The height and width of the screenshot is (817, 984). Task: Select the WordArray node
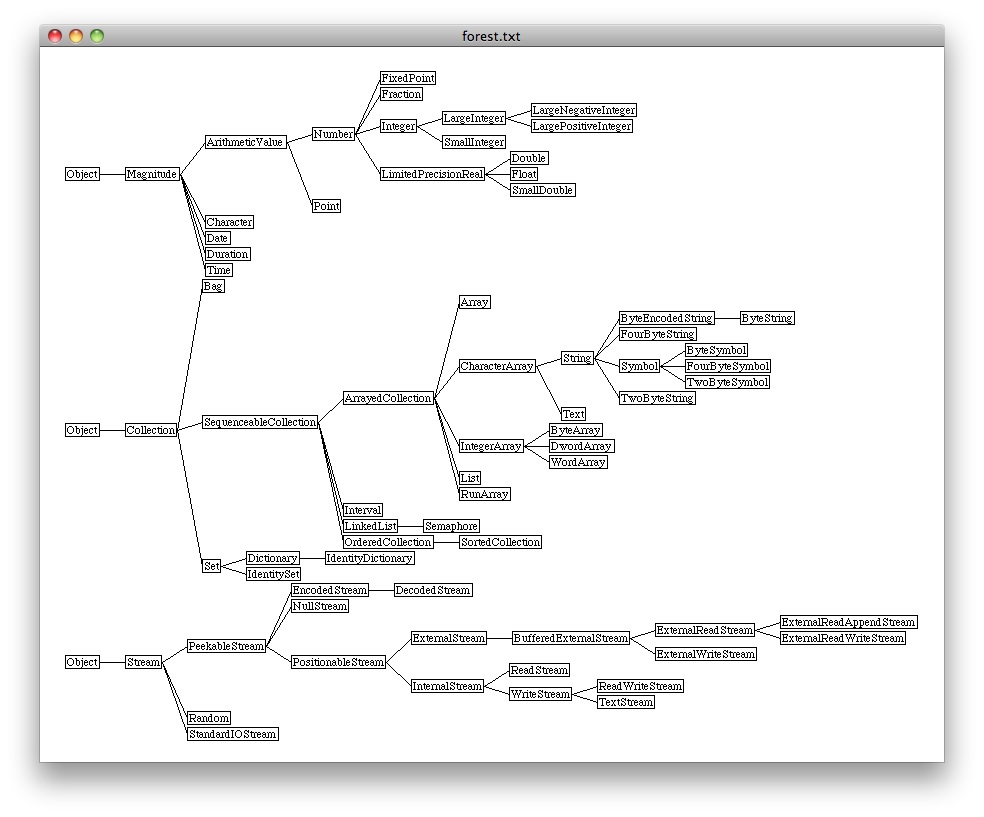(578, 462)
